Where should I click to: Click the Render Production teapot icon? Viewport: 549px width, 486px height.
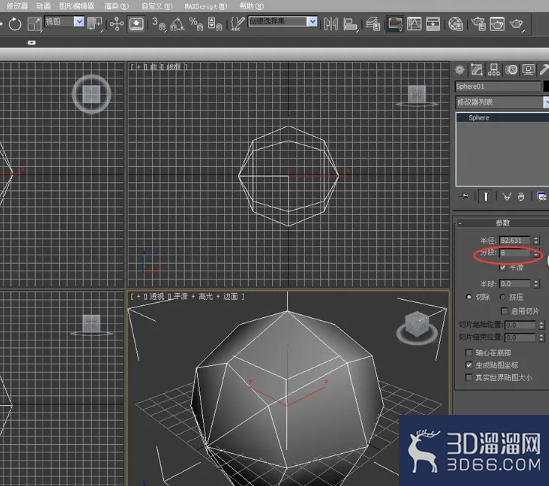coord(516,24)
